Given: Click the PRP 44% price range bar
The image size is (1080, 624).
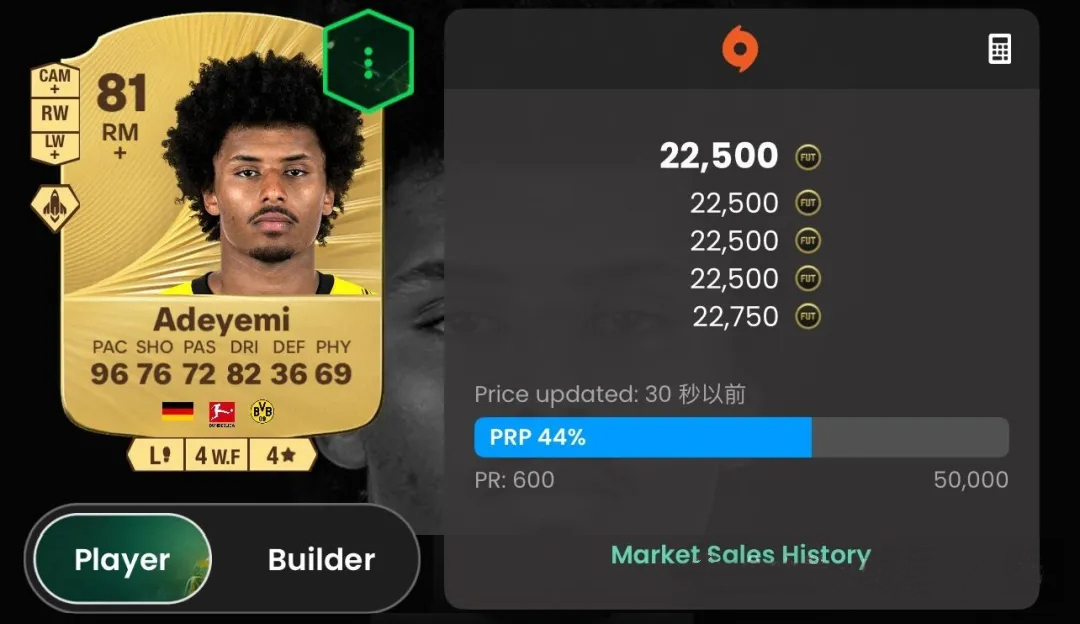Looking at the screenshot, I should click(742, 437).
